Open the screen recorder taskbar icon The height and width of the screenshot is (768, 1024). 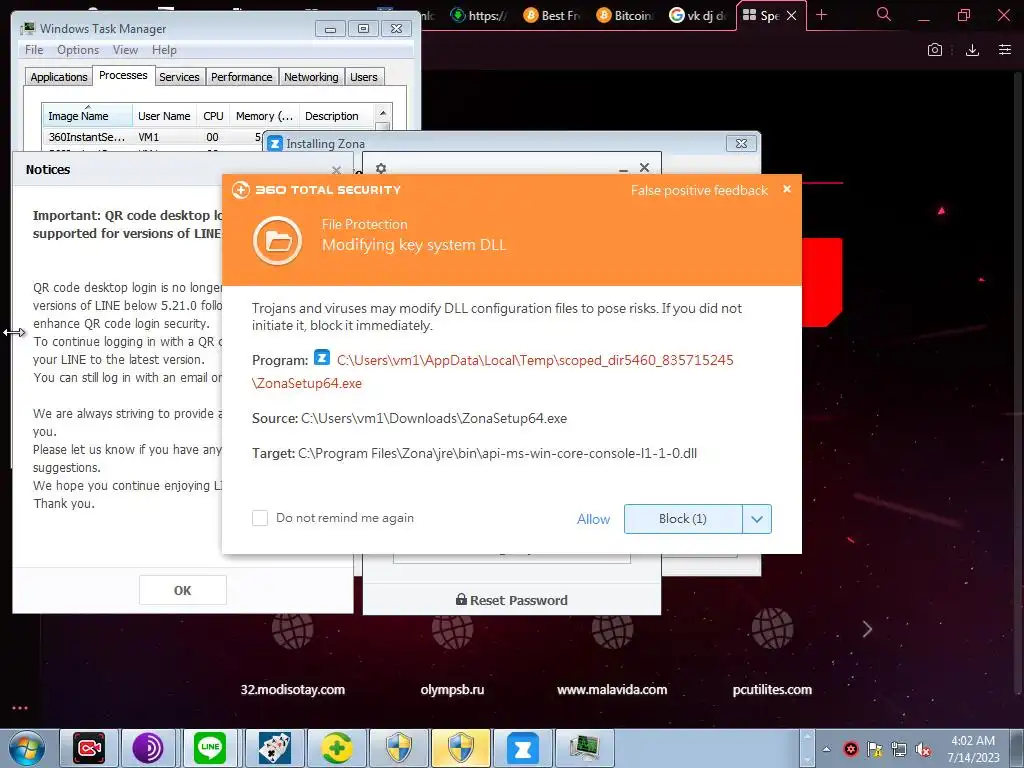tap(89, 748)
